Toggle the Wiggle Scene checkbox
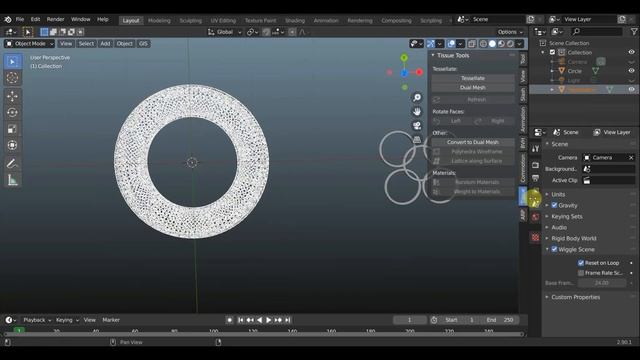640x360 pixels. pyautogui.click(x=554, y=249)
